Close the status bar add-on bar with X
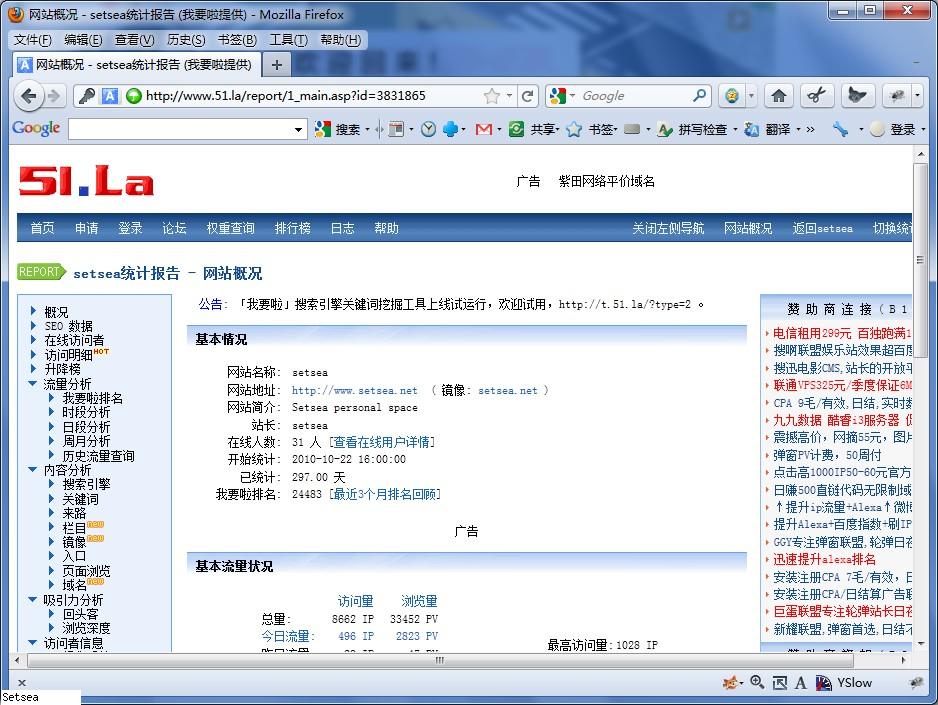The image size is (938, 705). point(22,682)
